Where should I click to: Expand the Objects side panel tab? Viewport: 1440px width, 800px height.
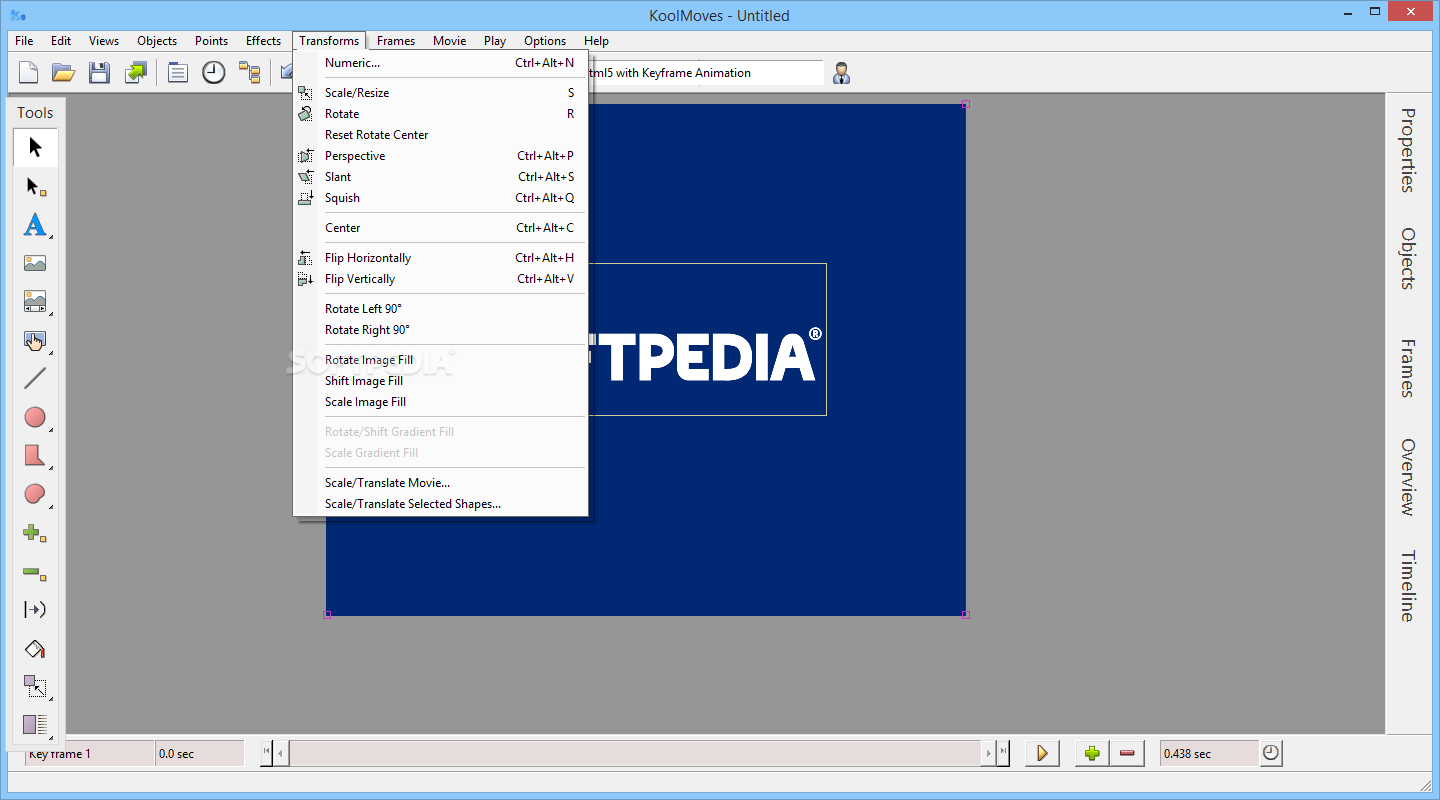[1407, 259]
